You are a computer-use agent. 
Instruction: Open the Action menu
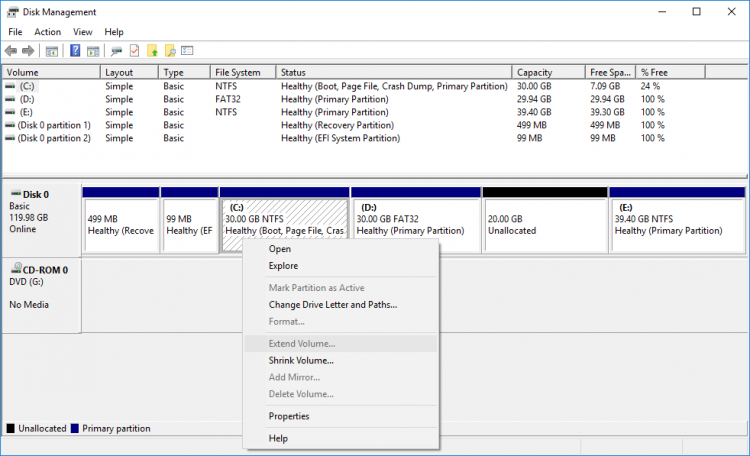coord(47,32)
